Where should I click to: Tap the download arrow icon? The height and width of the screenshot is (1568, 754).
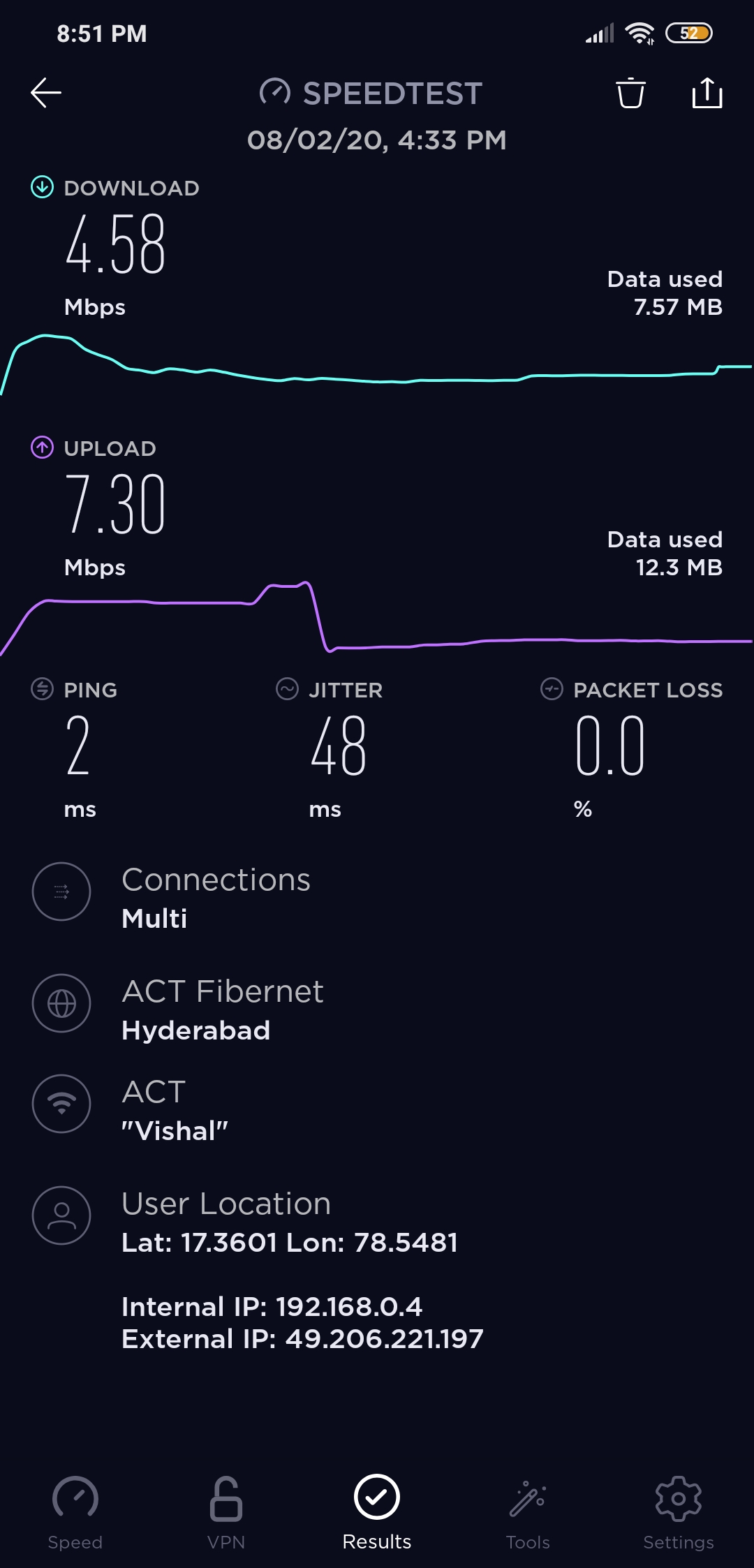tap(42, 187)
